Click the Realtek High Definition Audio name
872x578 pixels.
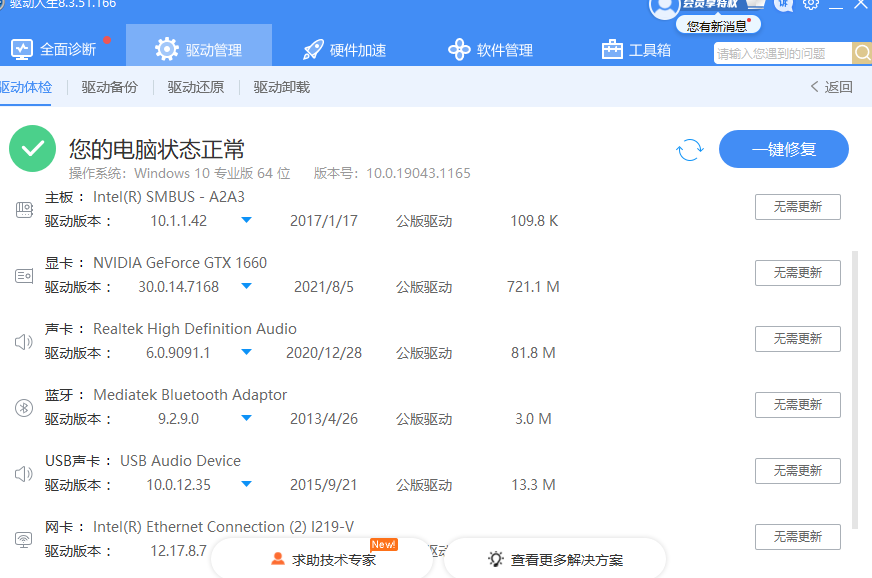click(x=195, y=329)
